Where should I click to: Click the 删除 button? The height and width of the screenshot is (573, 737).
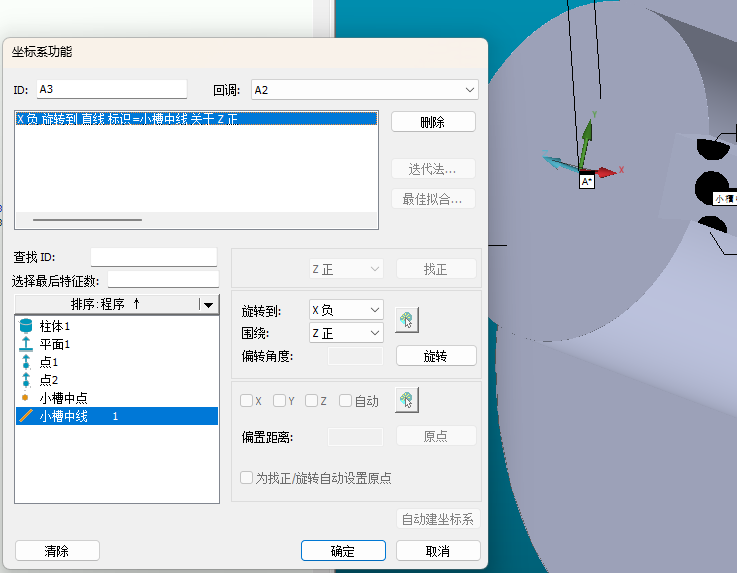[x=433, y=122]
